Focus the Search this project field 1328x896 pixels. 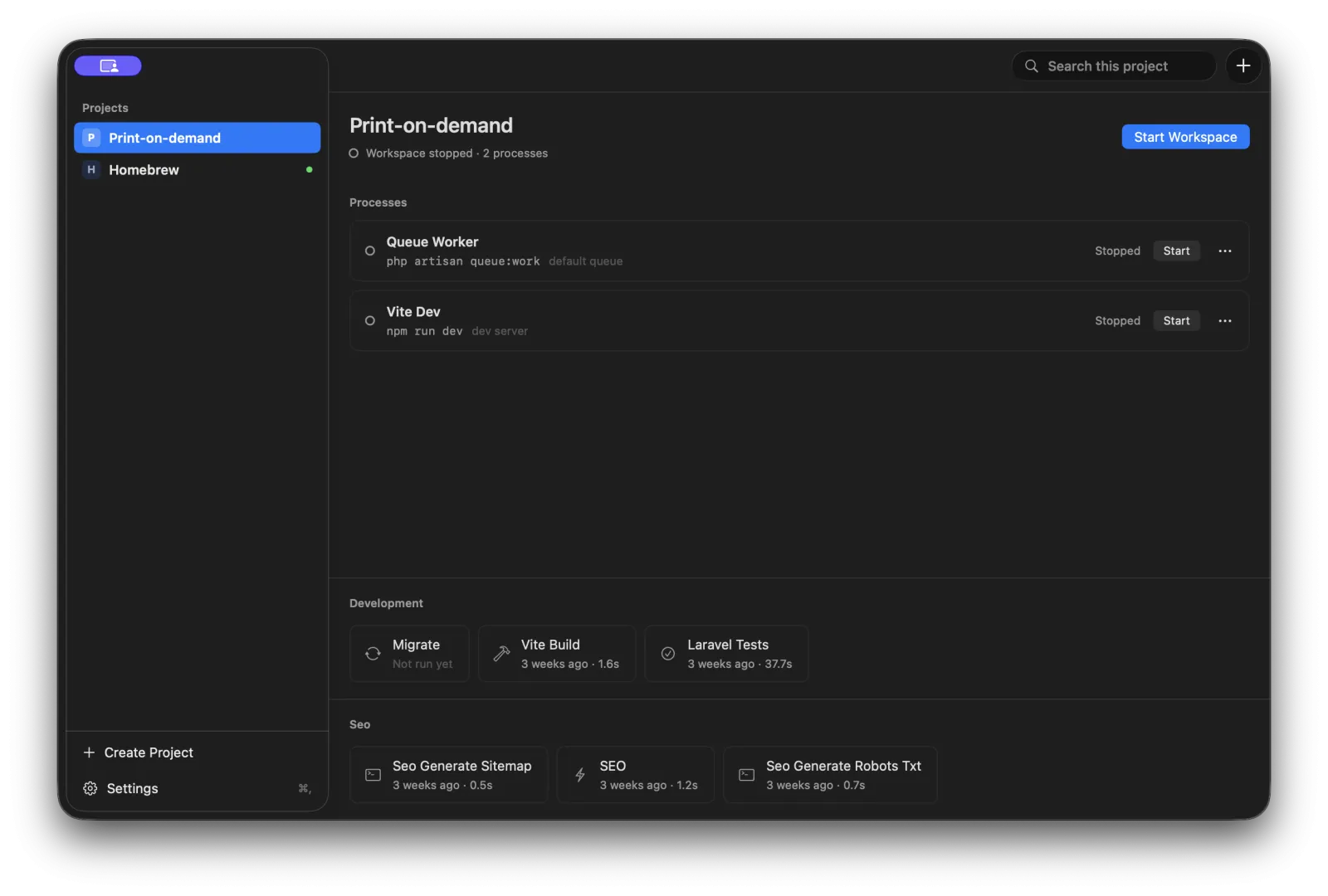[1114, 66]
